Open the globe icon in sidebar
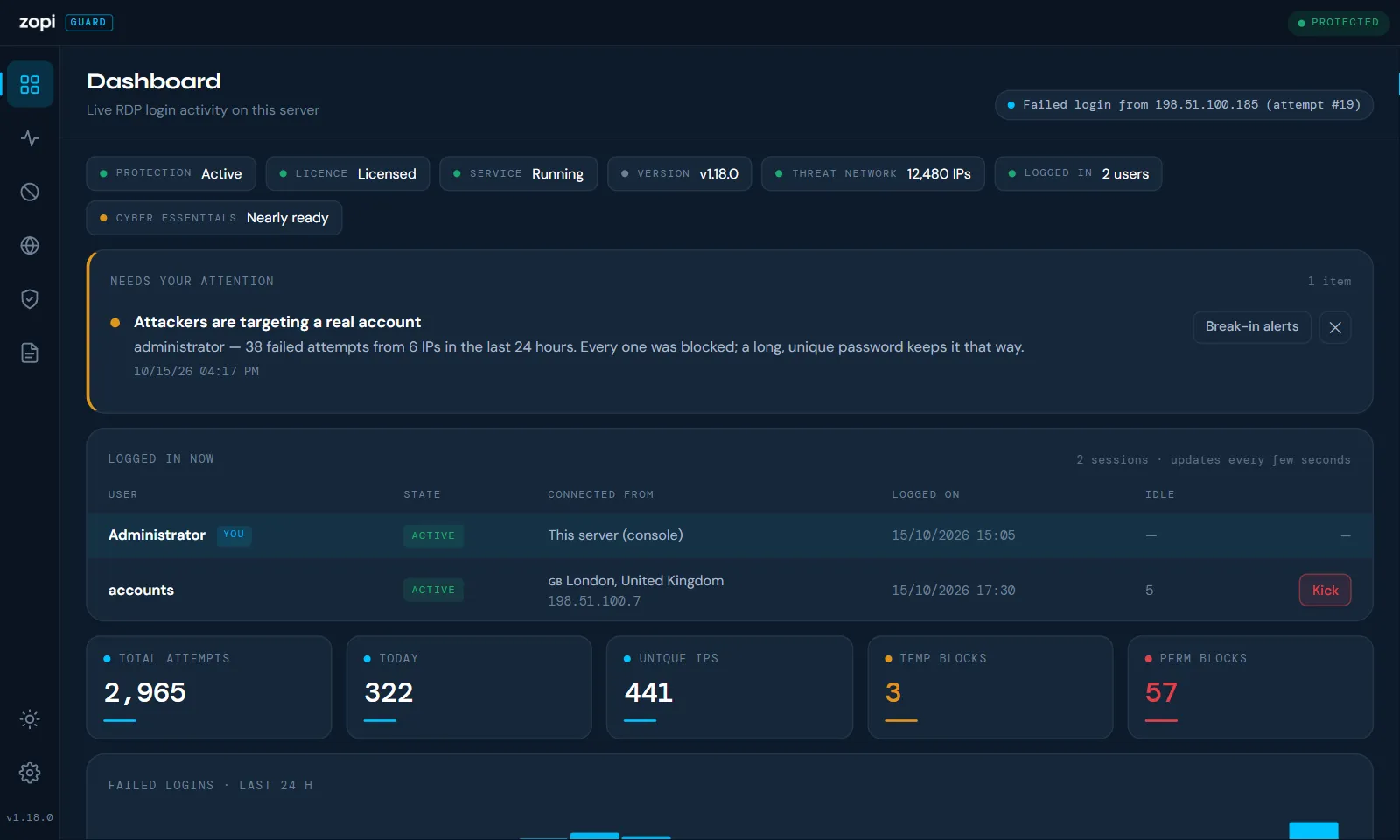The height and width of the screenshot is (840, 1400). coord(30,246)
